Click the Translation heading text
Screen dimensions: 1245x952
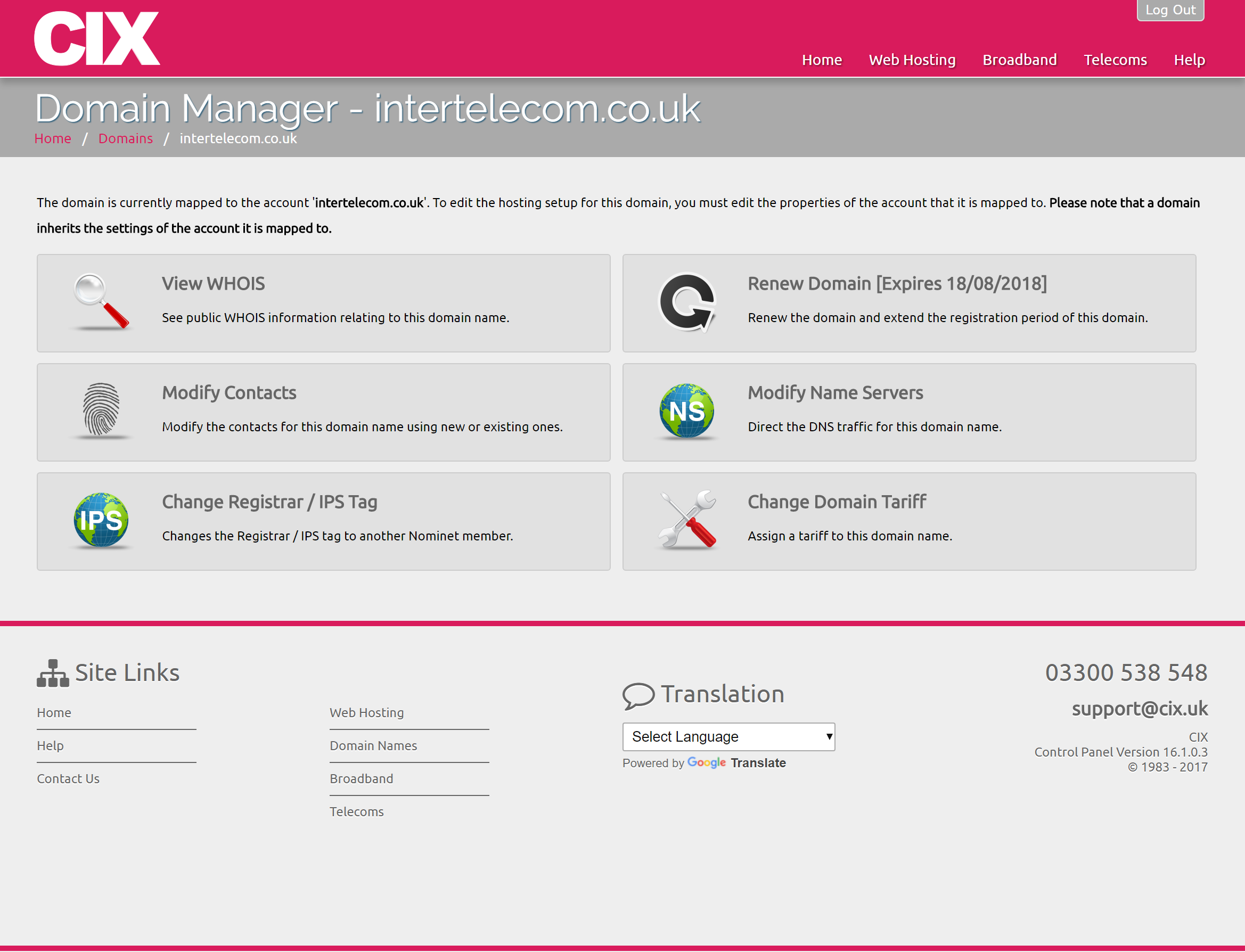tap(722, 694)
